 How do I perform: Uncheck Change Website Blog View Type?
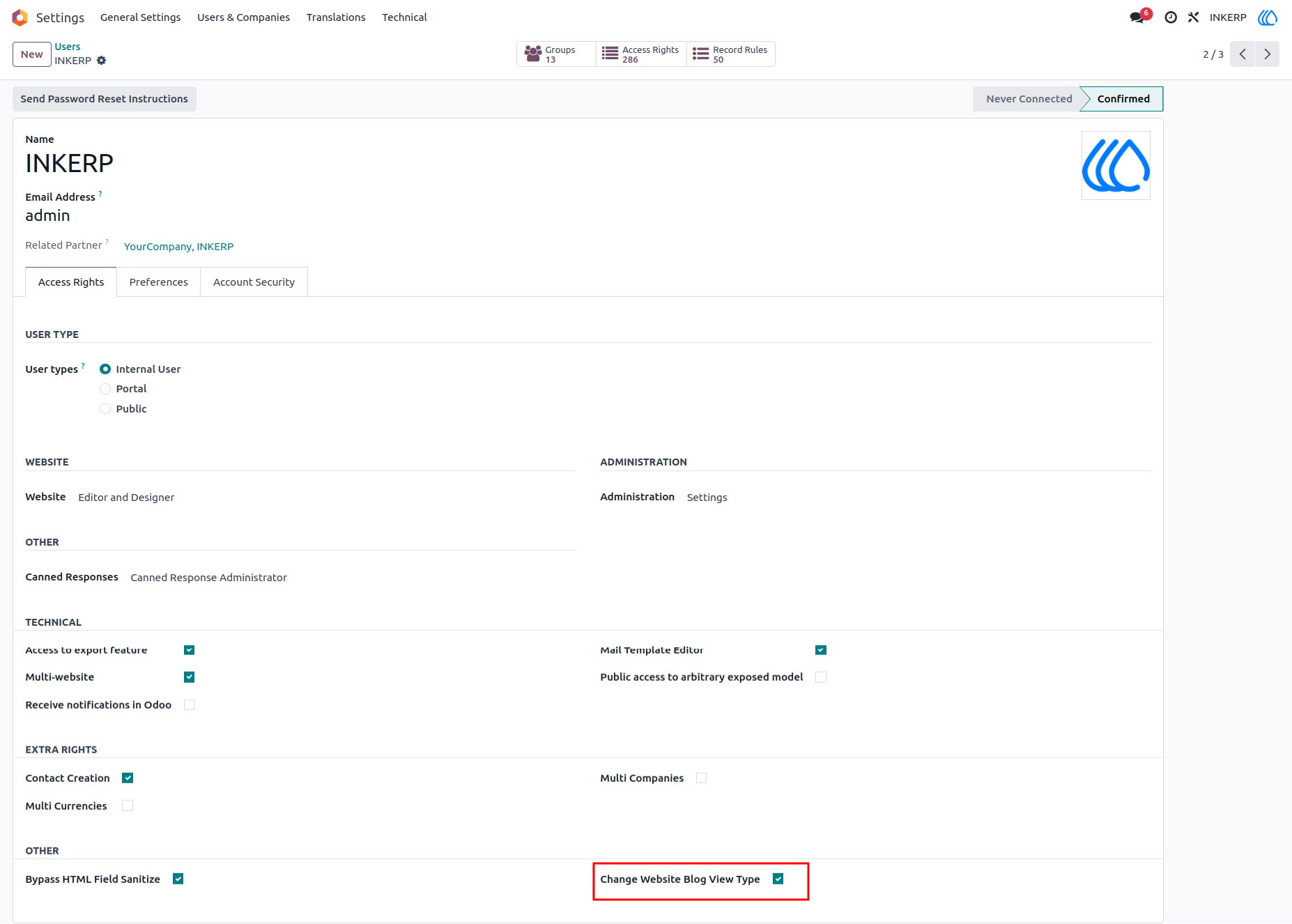point(778,879)
